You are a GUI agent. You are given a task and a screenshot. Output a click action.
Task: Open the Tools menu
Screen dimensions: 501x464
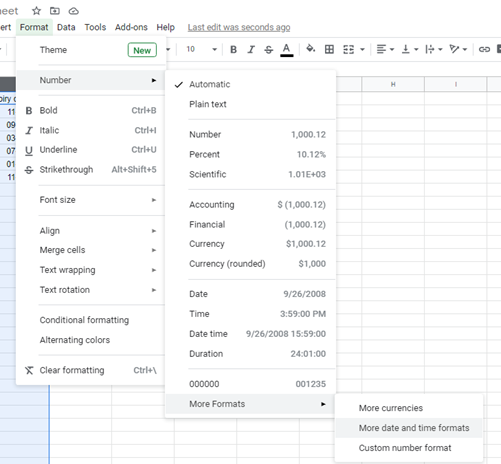coord(95,27)
